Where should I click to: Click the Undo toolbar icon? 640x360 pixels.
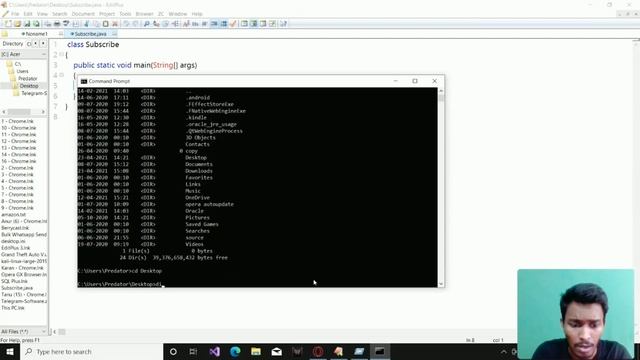coord(127,24)
